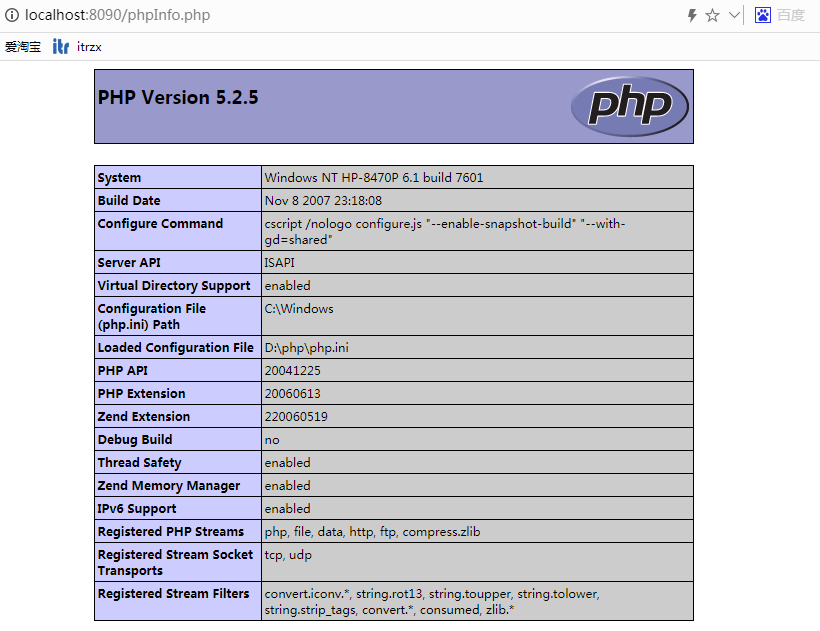Click the enabled value for Thread Safety
The image size is (820, 631).
(x=287, y=463)
